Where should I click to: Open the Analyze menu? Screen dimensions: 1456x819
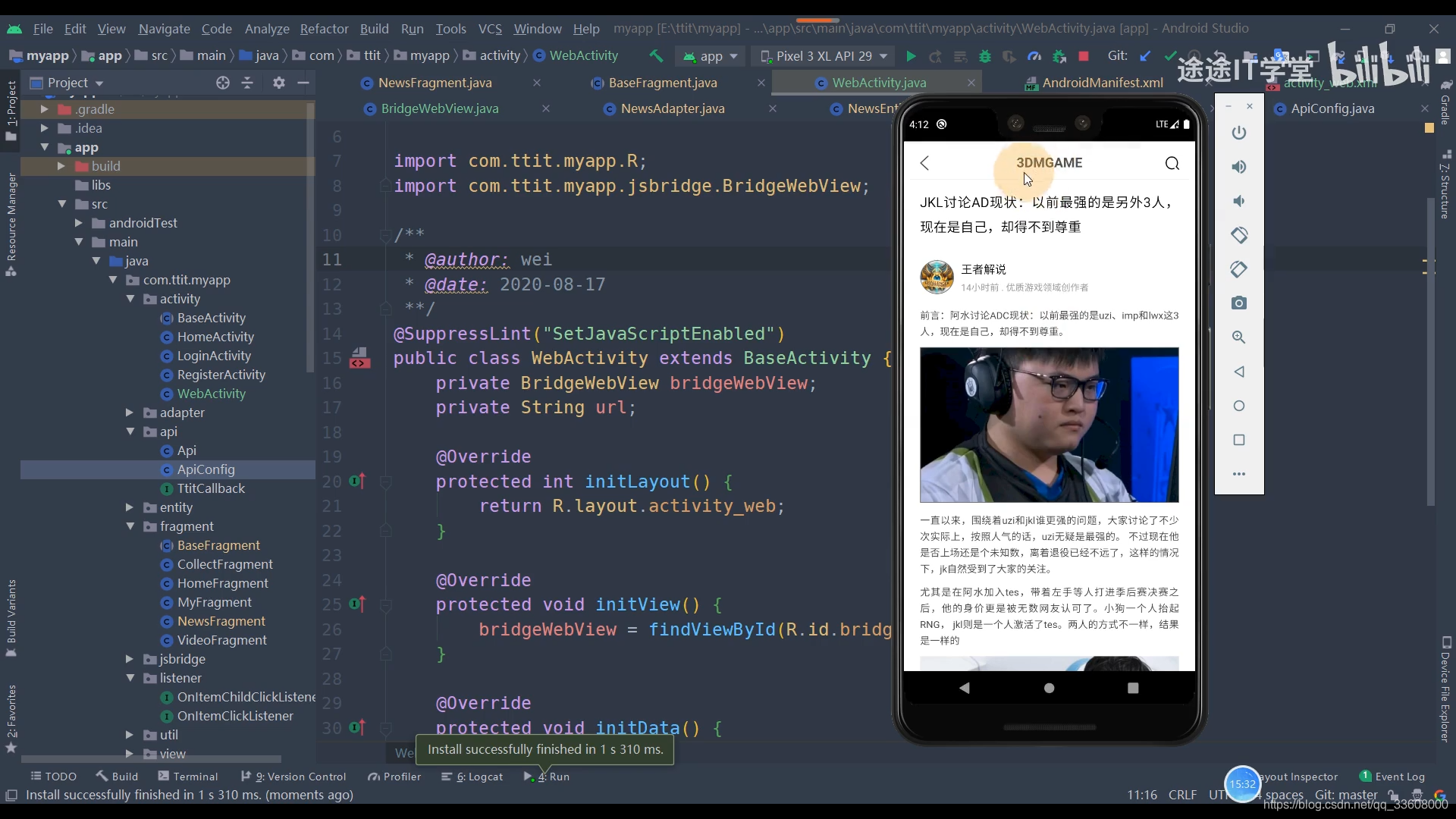(267, 29)
